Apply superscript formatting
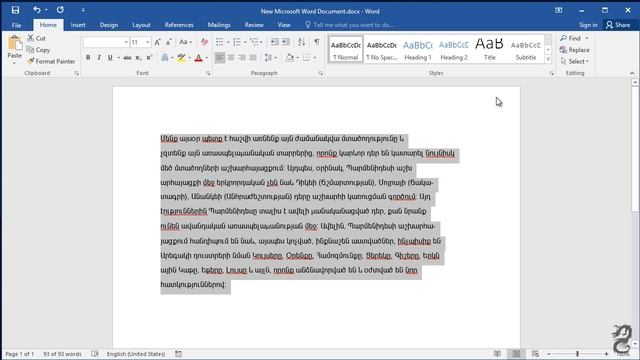The width and height of the screenshot is (640, 360). click(x=149, y=58)
